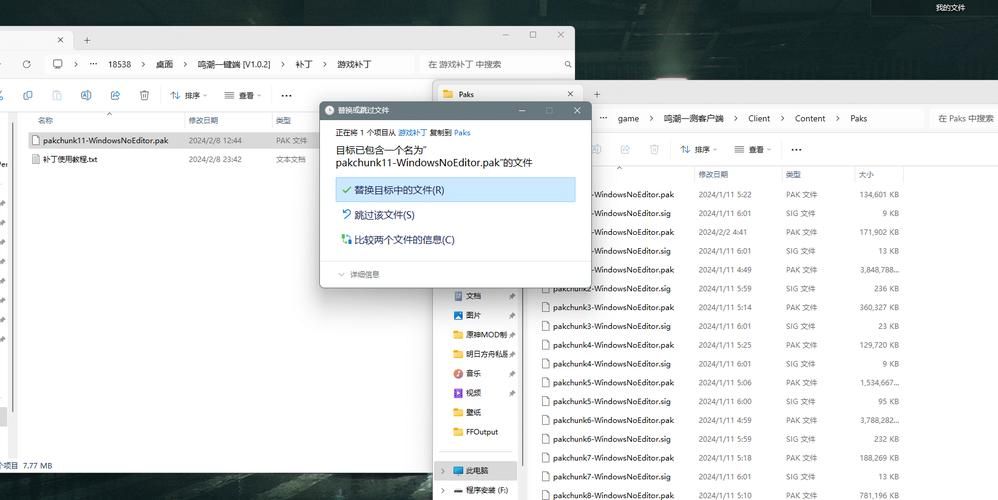Switch to the Paks tab
This screenshot has height=500, width=998.
(x=509, y=94)
